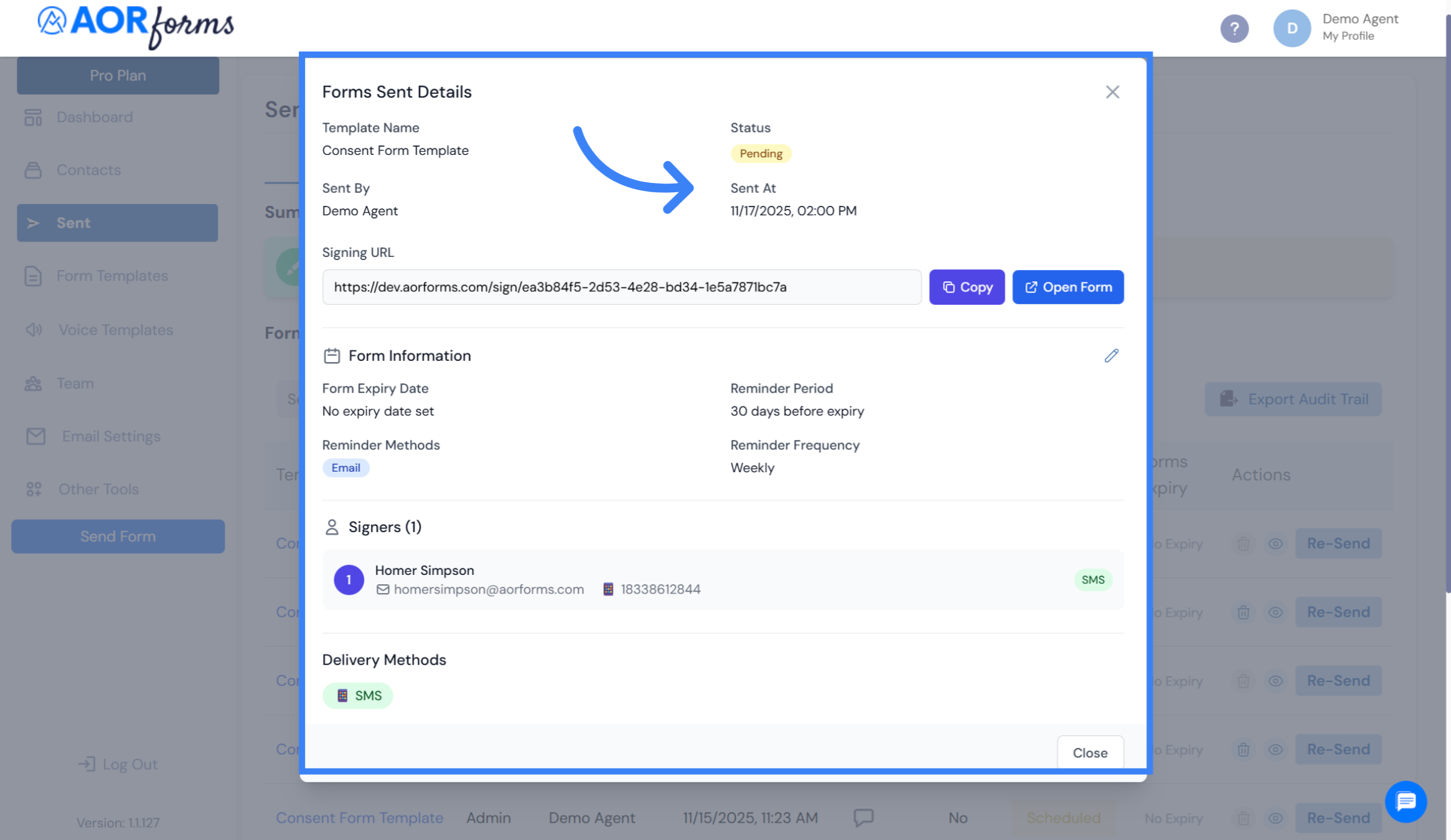Open the Voice Templates section
The width and height of the screenshot is (1451, 840).
116,329
